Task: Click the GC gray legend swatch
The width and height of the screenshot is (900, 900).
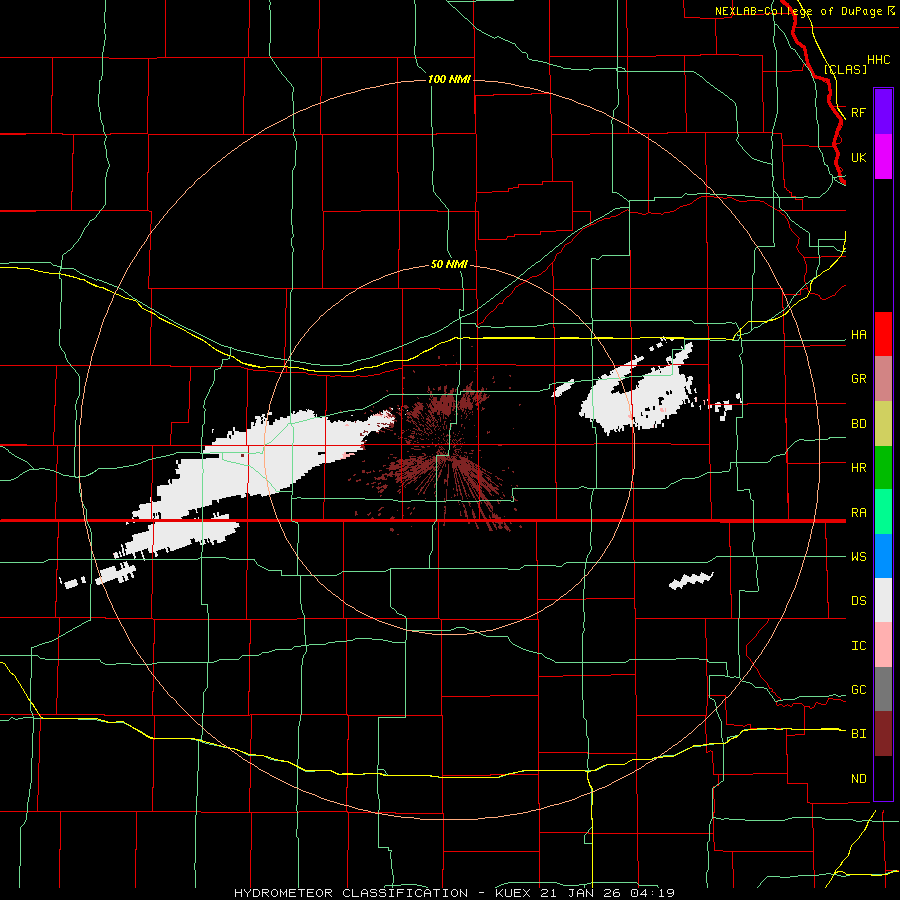Action: [883, 689]
